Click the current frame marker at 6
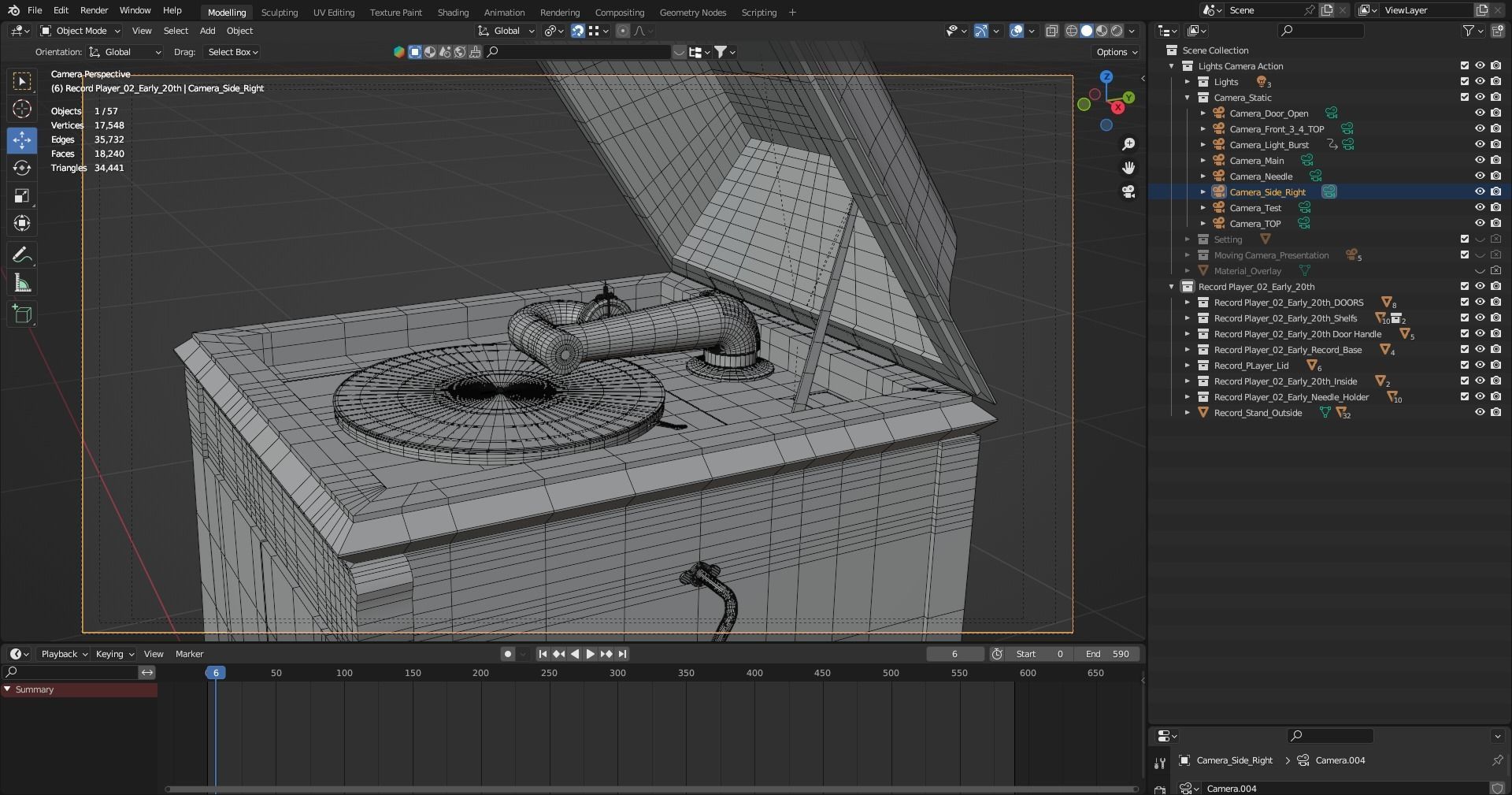Screen dimensions: 1512x795 pos(216,673)
